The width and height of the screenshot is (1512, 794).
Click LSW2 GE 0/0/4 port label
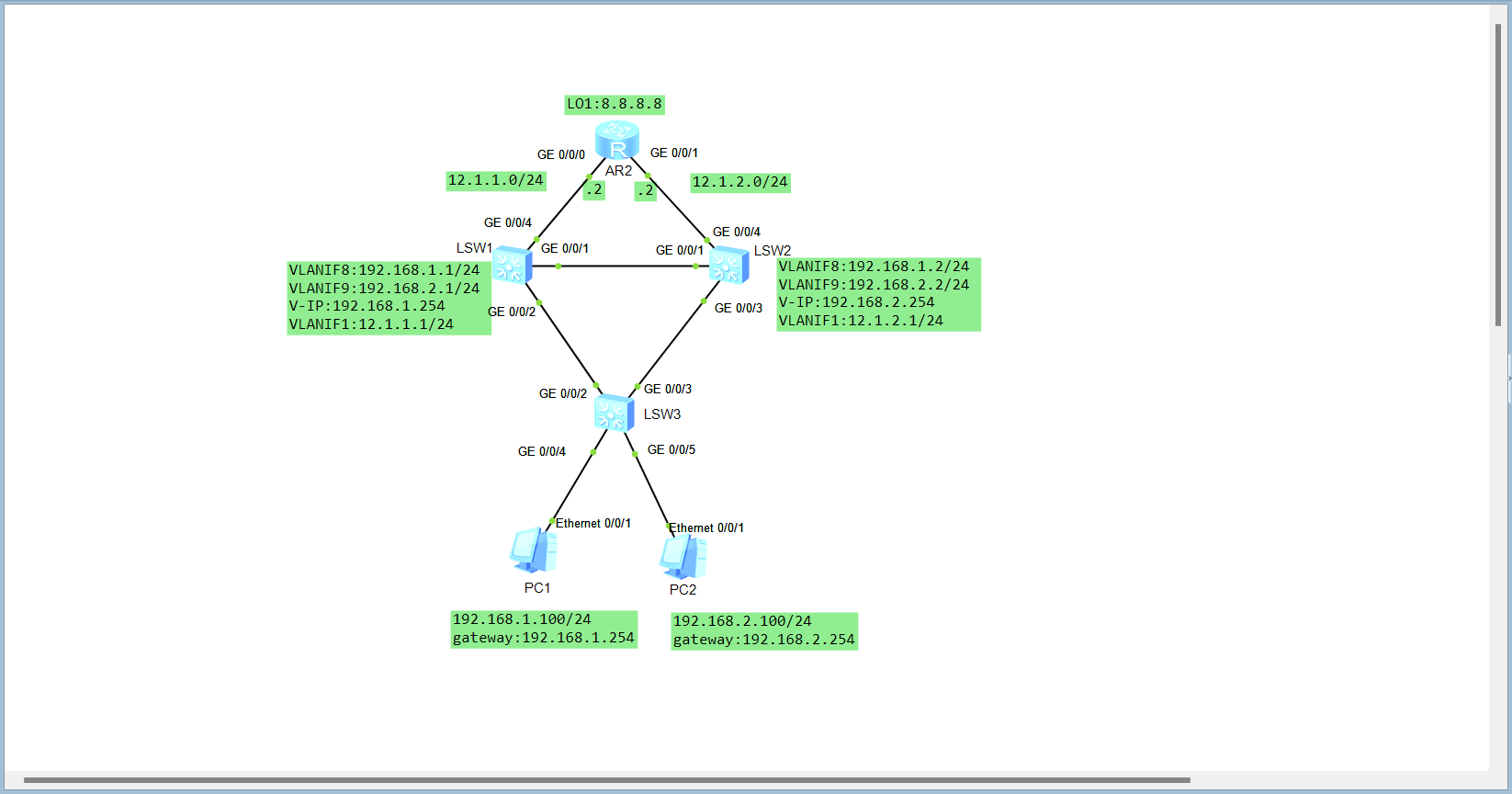737,232
